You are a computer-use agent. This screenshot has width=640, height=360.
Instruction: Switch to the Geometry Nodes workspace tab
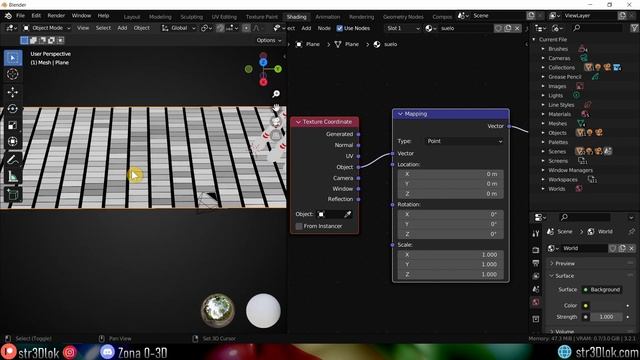point(403,17)
